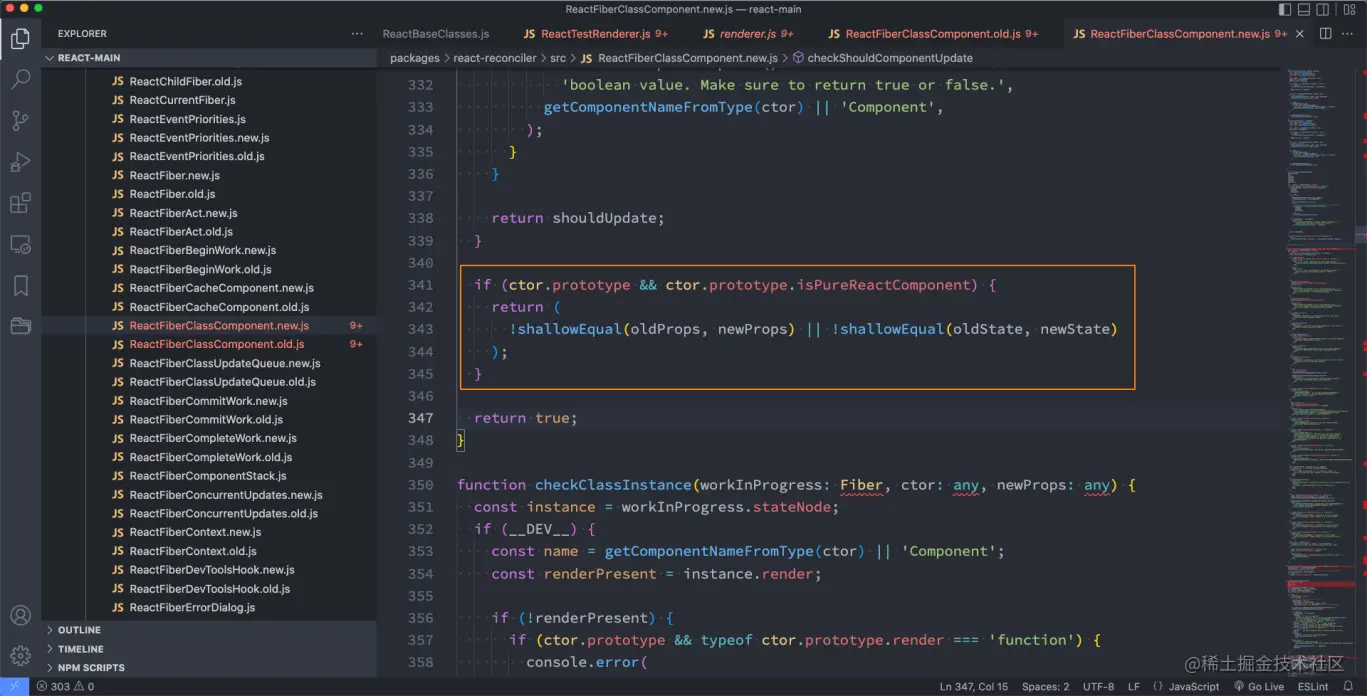This screenshot has height=696, width=1367.
Task: Open ReactFiberClassUpdateQueue.new.js in explorer
Action: (x=210, y=363)
